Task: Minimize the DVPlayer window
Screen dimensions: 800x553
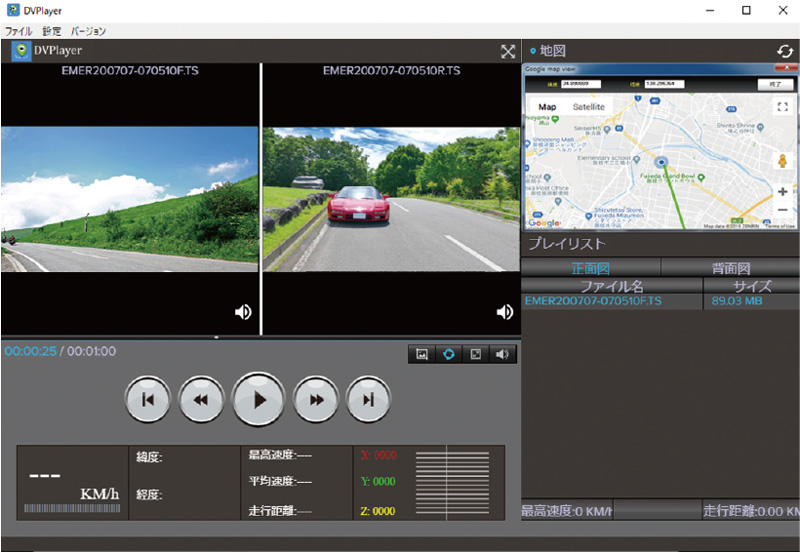Action: 710,10
